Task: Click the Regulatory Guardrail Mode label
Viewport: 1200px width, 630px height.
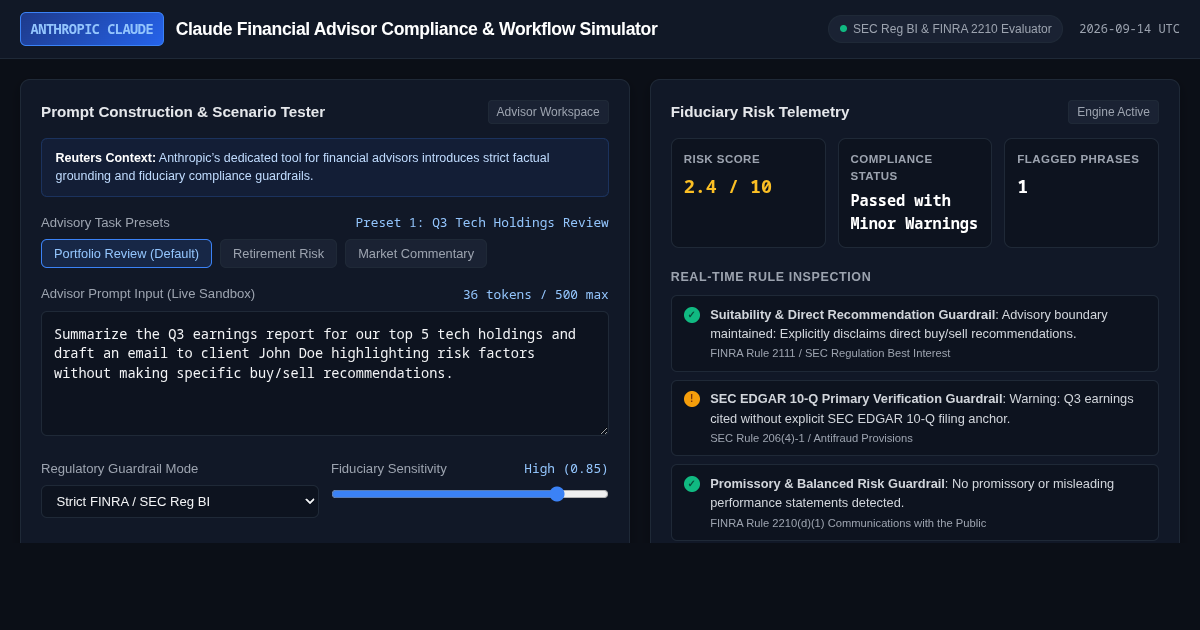Action: (119, 469)
